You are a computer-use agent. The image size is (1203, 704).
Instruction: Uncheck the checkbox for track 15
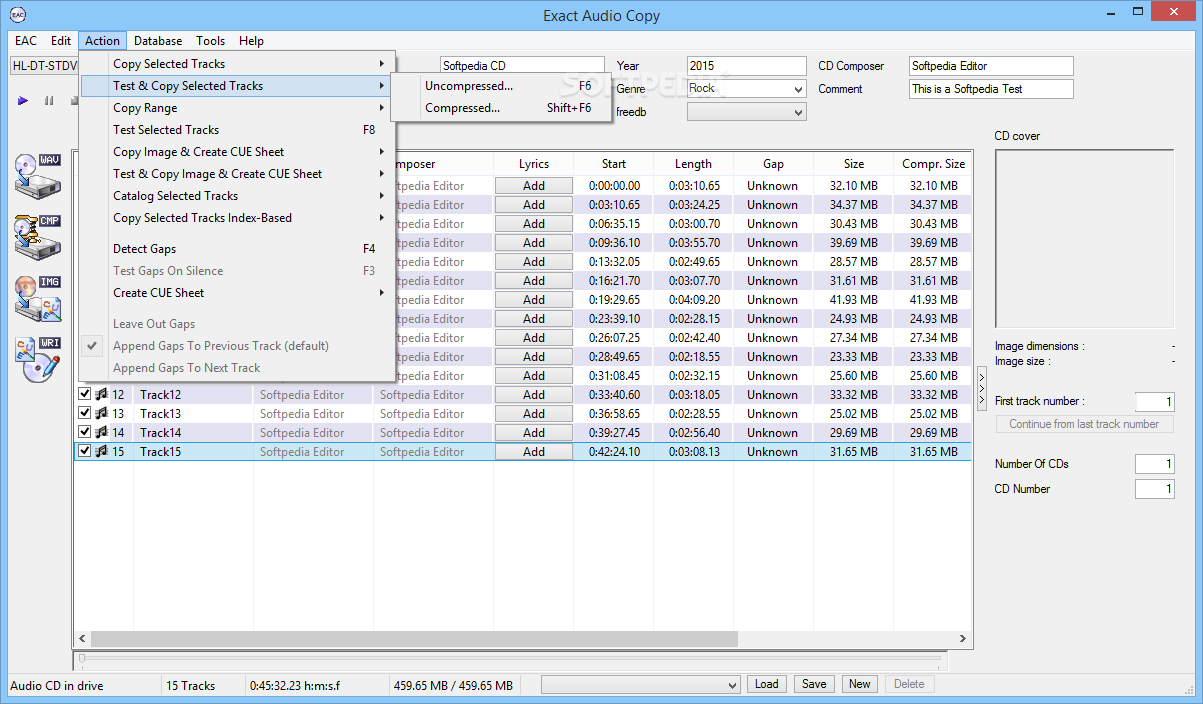(x=84, y=451)
